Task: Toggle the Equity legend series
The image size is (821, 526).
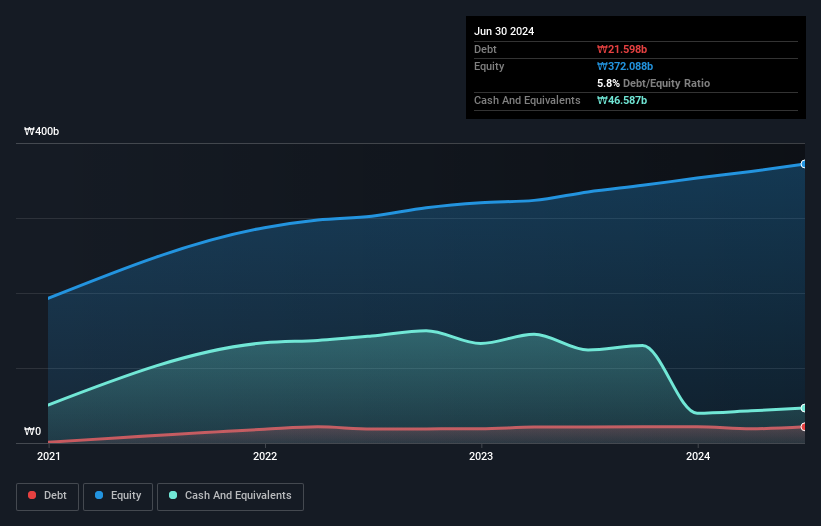Action: (118, 496)
